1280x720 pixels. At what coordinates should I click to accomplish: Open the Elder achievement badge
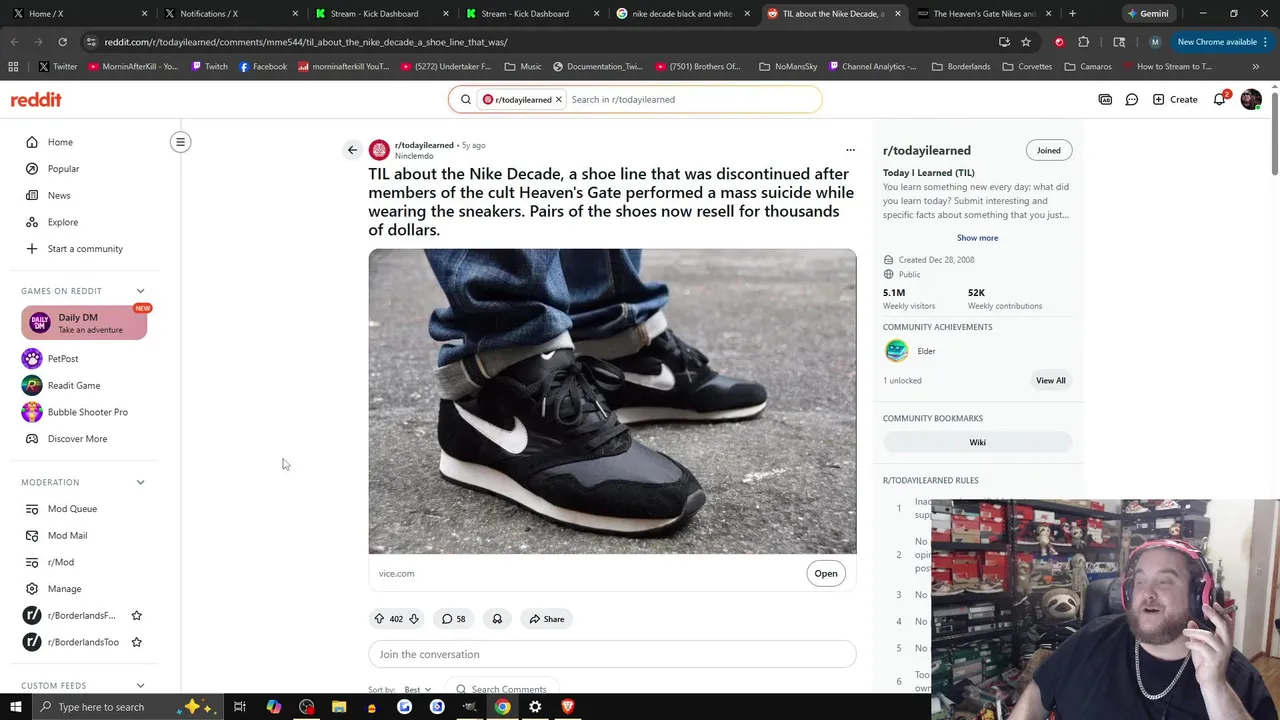(897, 351)
